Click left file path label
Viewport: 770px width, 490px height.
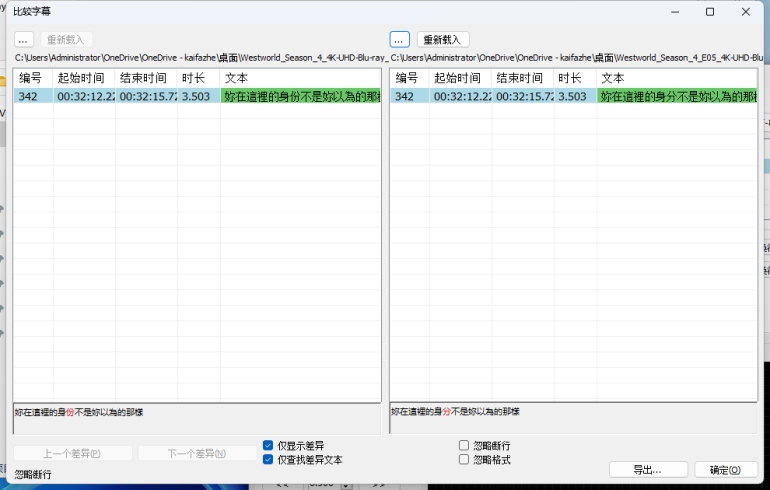click(x=201, y=58)
